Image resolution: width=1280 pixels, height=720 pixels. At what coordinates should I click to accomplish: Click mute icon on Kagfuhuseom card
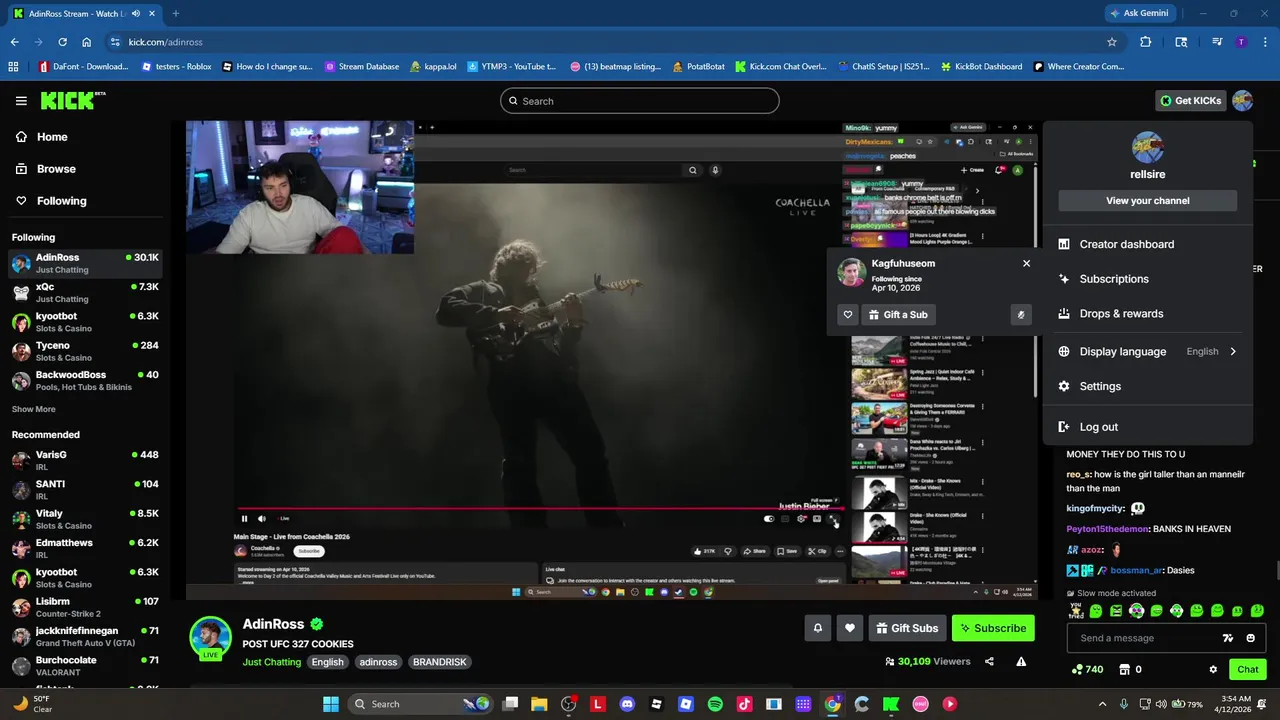(x=1021, y=315)
